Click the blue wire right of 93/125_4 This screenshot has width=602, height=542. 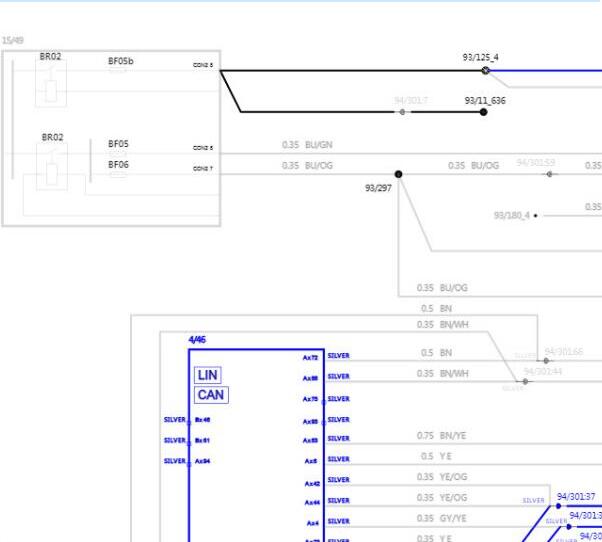(546, 71)
